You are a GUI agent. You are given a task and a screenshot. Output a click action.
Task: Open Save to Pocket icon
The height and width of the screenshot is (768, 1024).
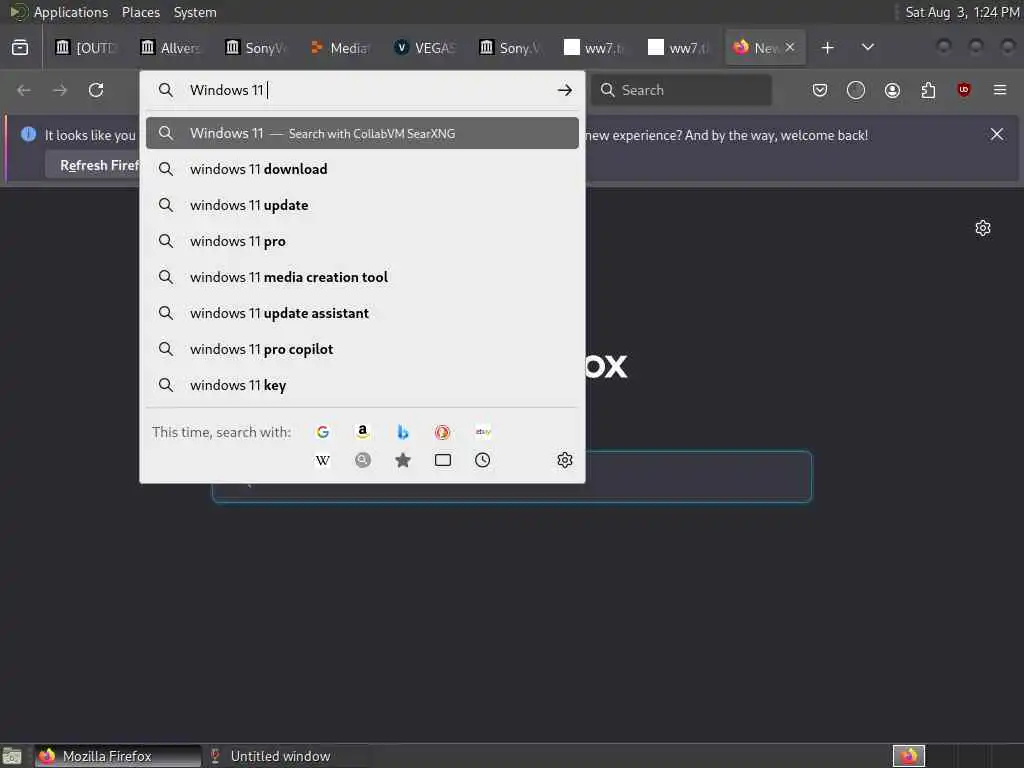[820, 90]
